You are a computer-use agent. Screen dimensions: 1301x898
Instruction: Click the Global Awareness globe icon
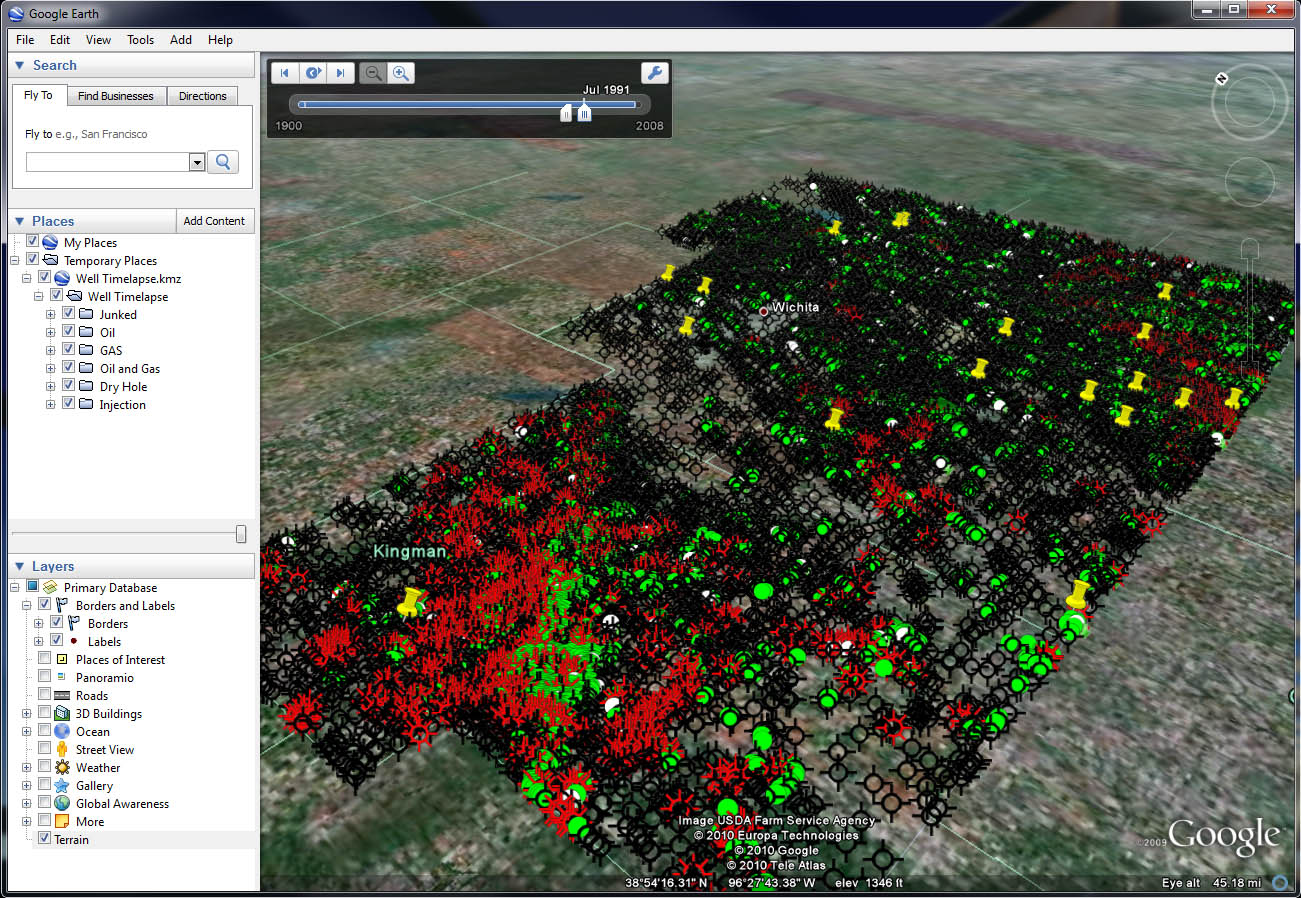tap(62, 804)
